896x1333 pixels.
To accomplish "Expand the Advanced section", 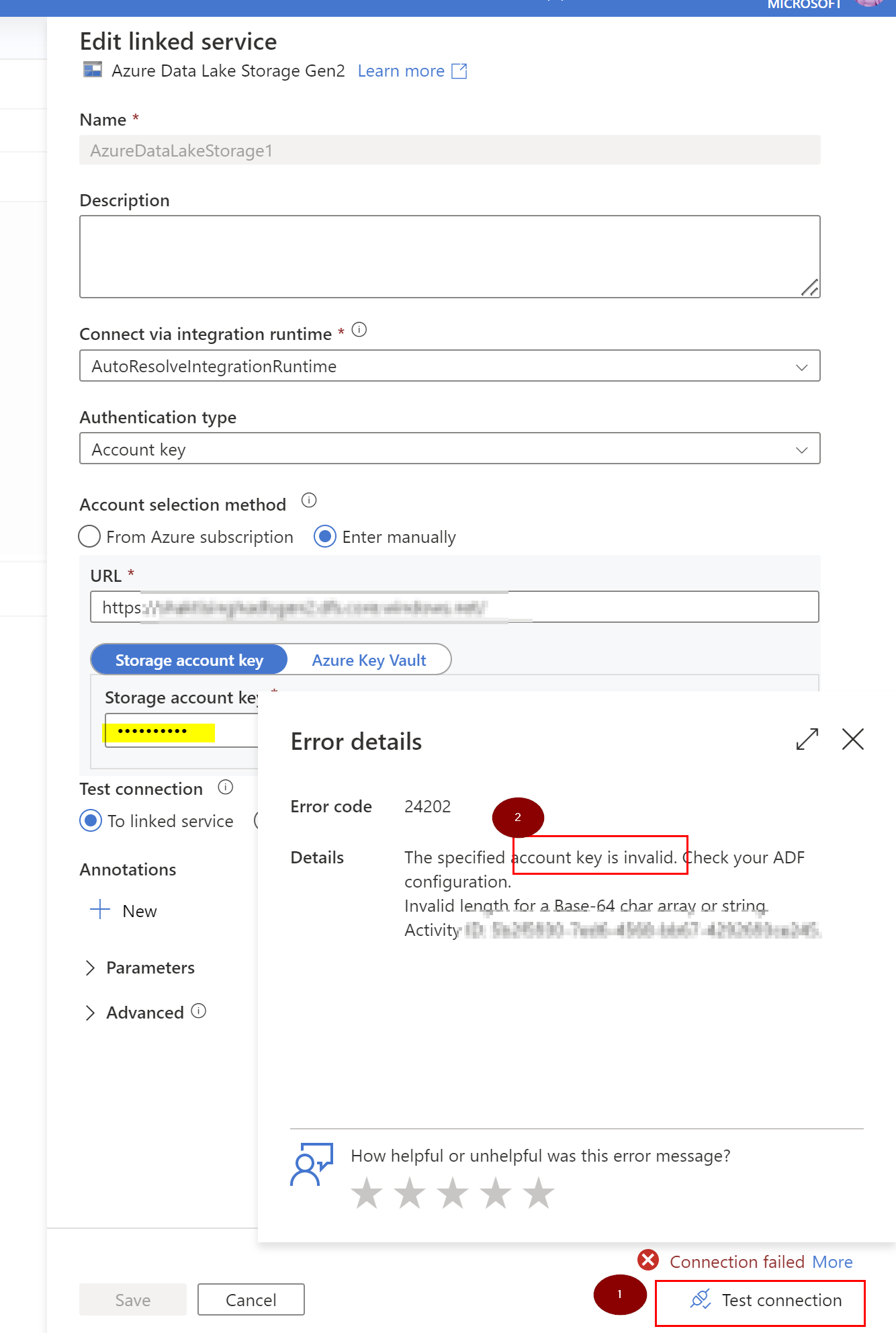I will (x=134, y=1013).
